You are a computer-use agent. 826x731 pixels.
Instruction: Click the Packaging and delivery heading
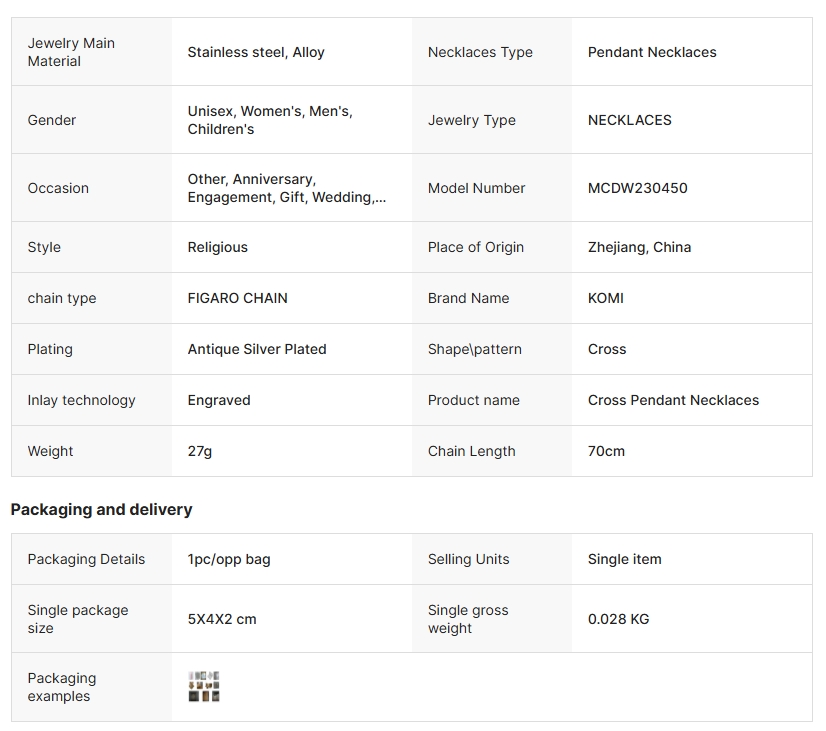[x=101, y=509]
